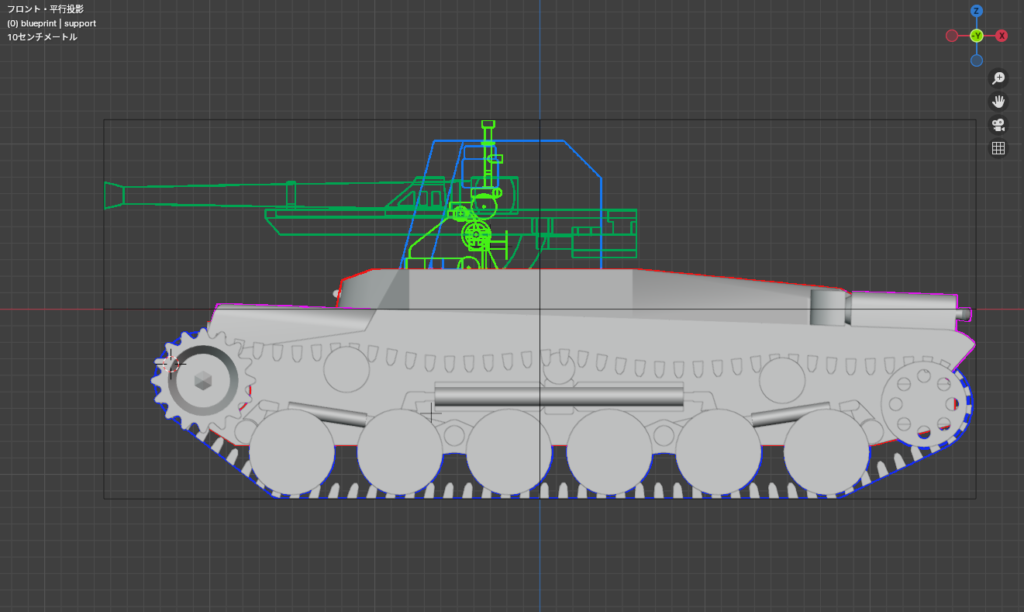Image resolution: width=1024 pixels, height=612 pixels.
Task: Click the blueprint | support collection text
Action: [51, 23]
